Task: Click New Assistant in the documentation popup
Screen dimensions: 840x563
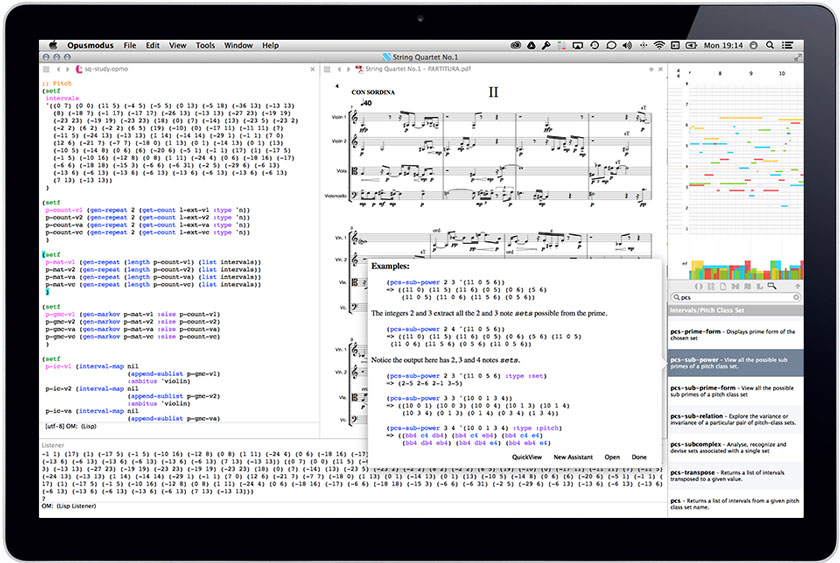Action: click(573, 457)
